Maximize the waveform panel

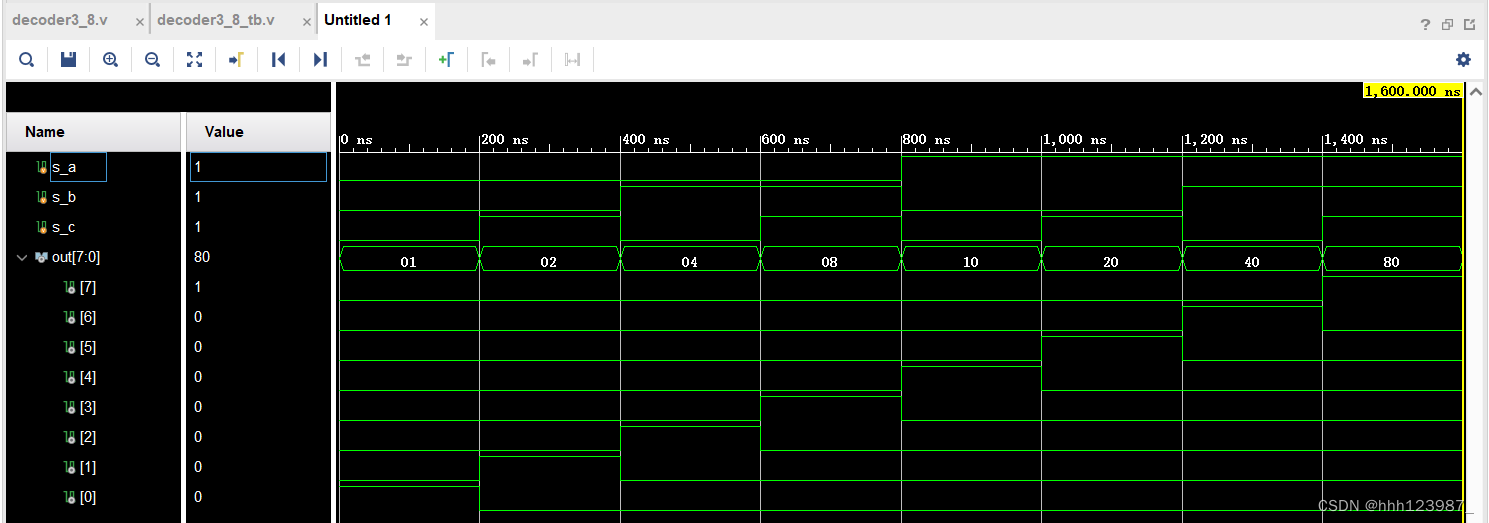(x=1469, y=25)
